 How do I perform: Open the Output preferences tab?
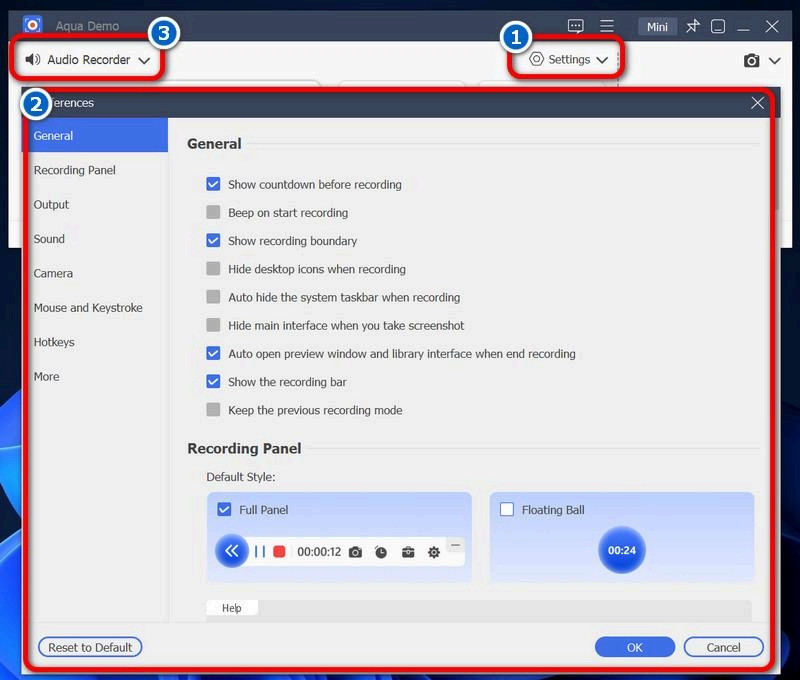pos(95,205)
